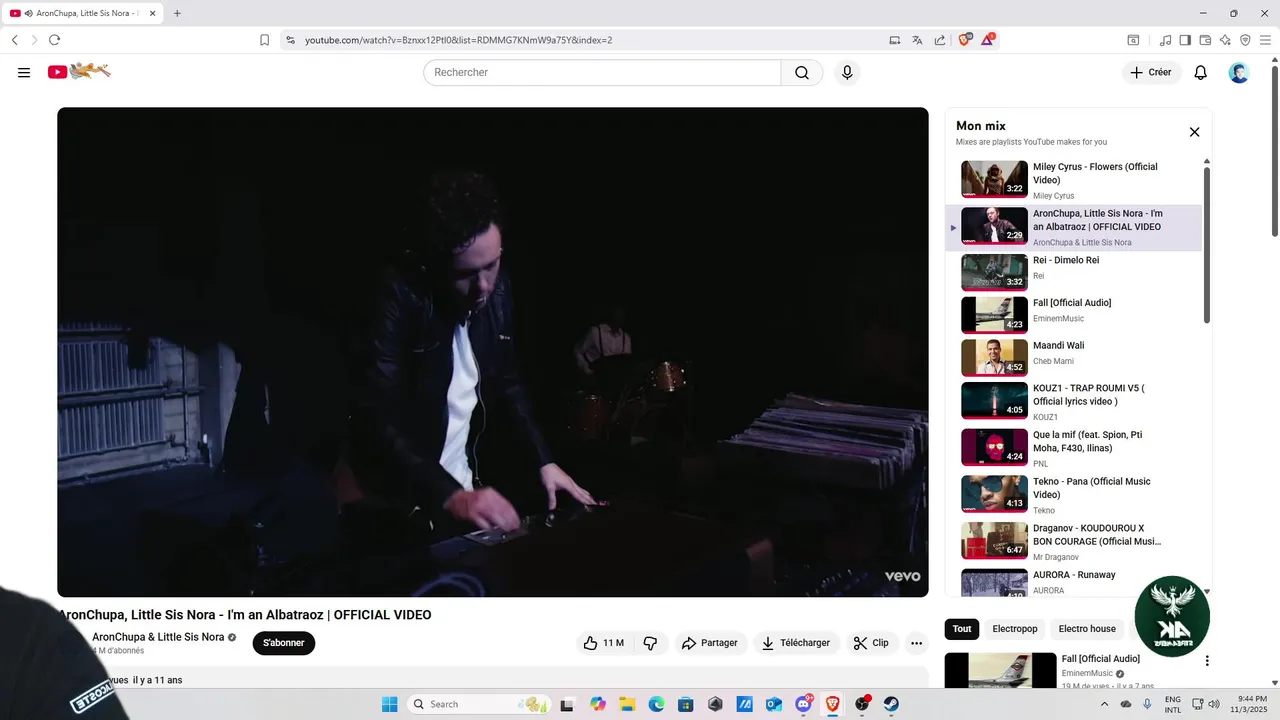
Task: Play Rei - Dimelo Rei from playlist
Action: tap(1074, 272)
